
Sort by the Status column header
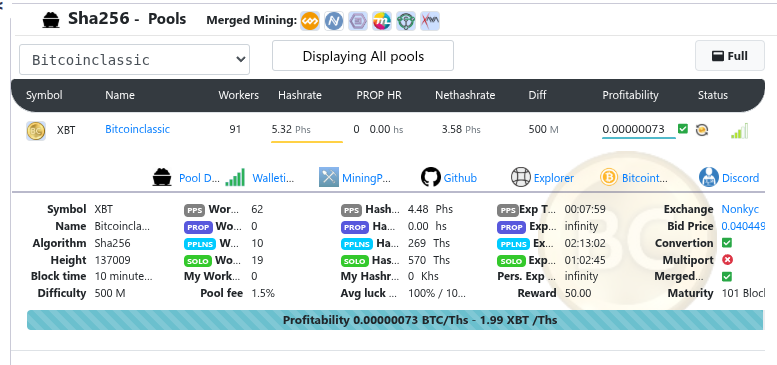(713, 95)
